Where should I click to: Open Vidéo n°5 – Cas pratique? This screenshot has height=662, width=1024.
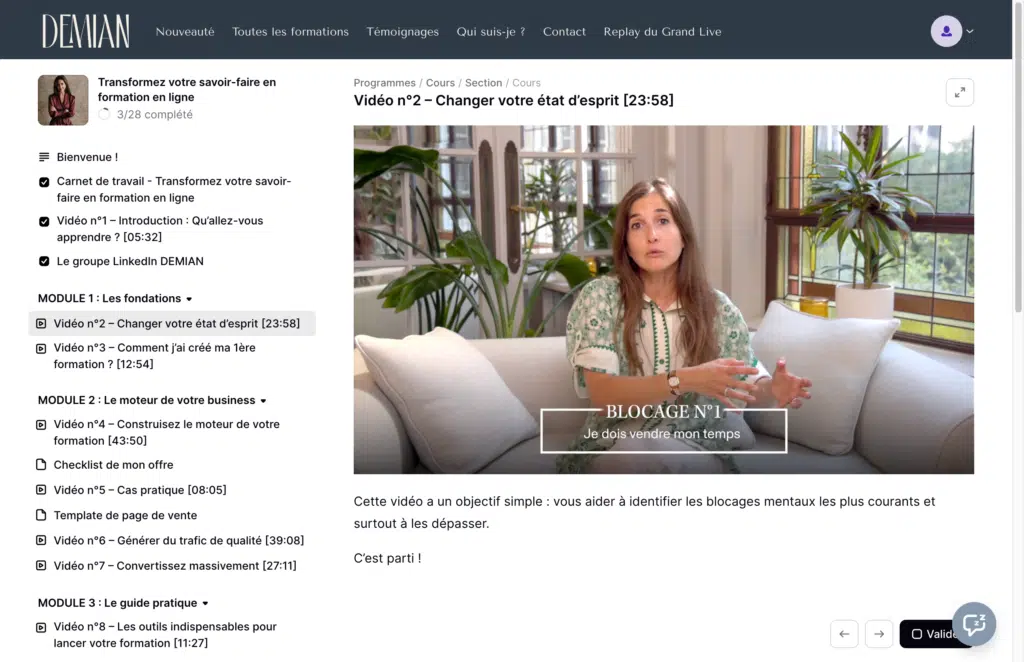pos(140,490)
